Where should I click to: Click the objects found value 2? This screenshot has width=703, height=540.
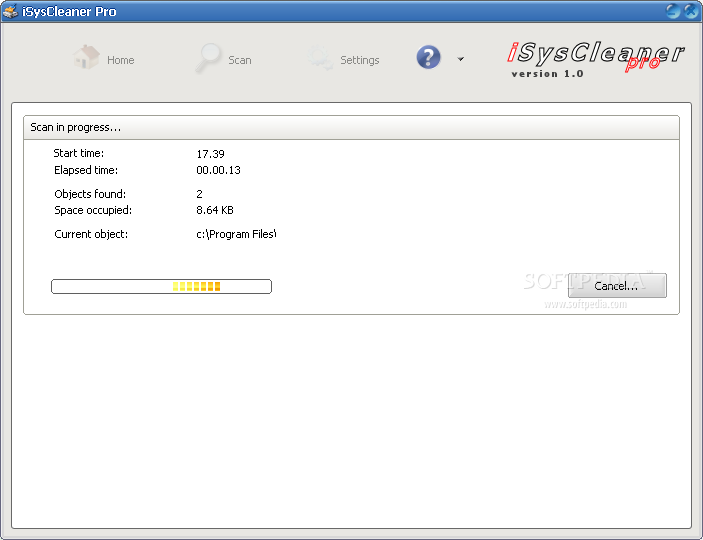tap(200, 194)
